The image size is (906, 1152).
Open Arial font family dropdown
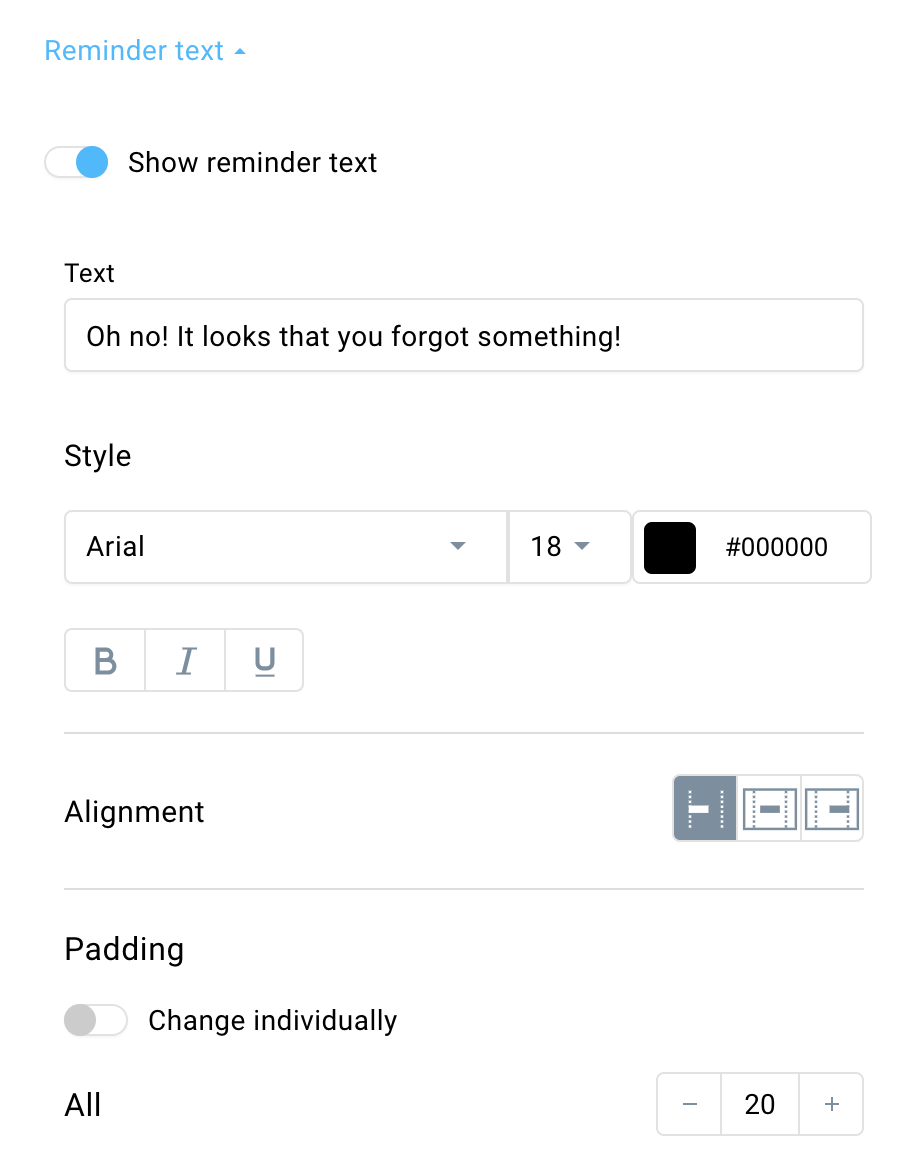tap(286, 547)
